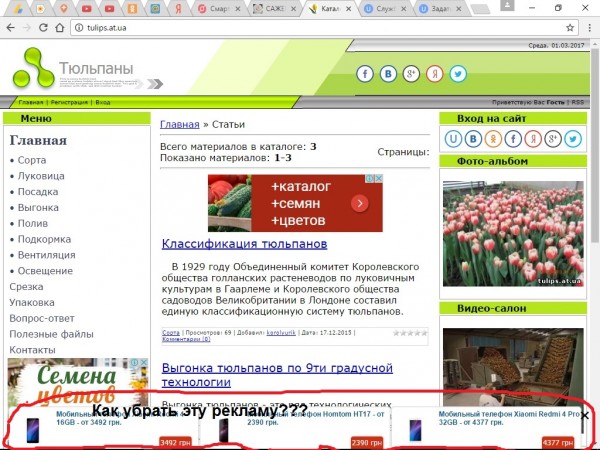This screenshot has width=600, height=450.
Task: Open Вопрос-ответ in left menu
Action: tap(42, 318)
